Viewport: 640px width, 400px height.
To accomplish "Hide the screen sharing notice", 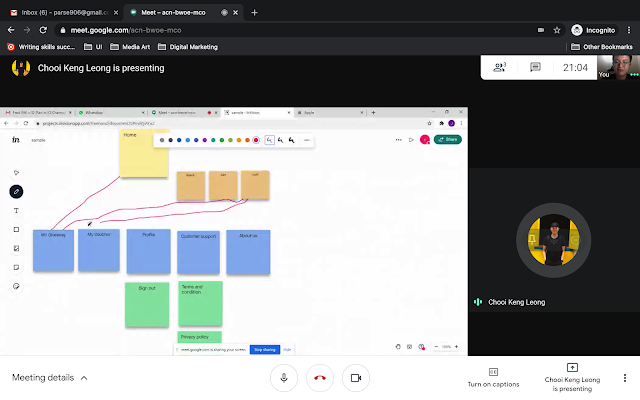I will click(x=287, y=350).
